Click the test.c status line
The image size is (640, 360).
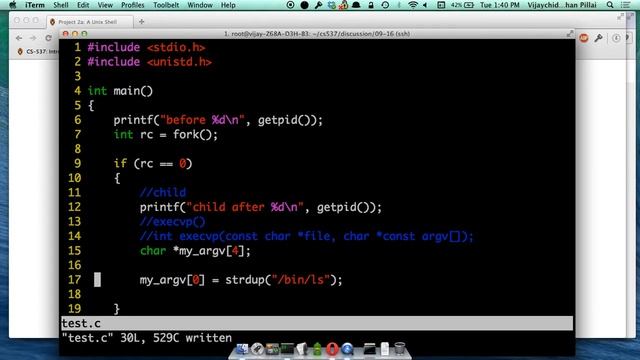tap(317, 323)
